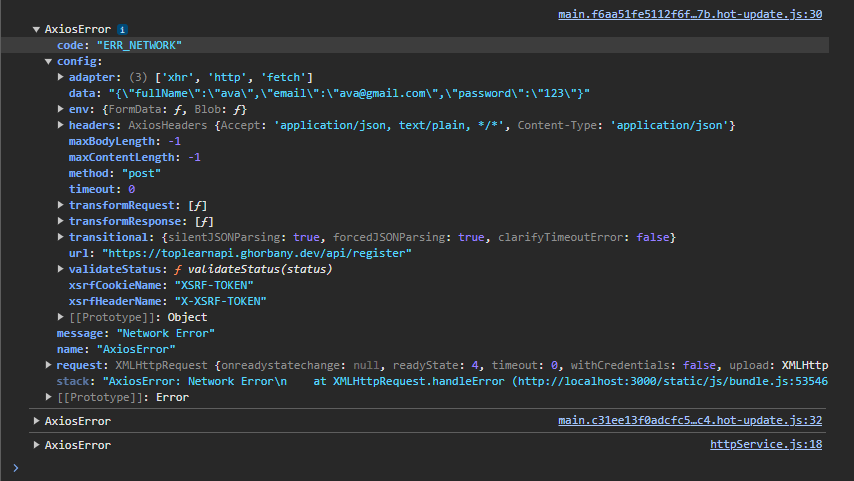Expand the request XMLHttpRequest entry
This screenshot has width=854, height=481.
coord(48,365)
